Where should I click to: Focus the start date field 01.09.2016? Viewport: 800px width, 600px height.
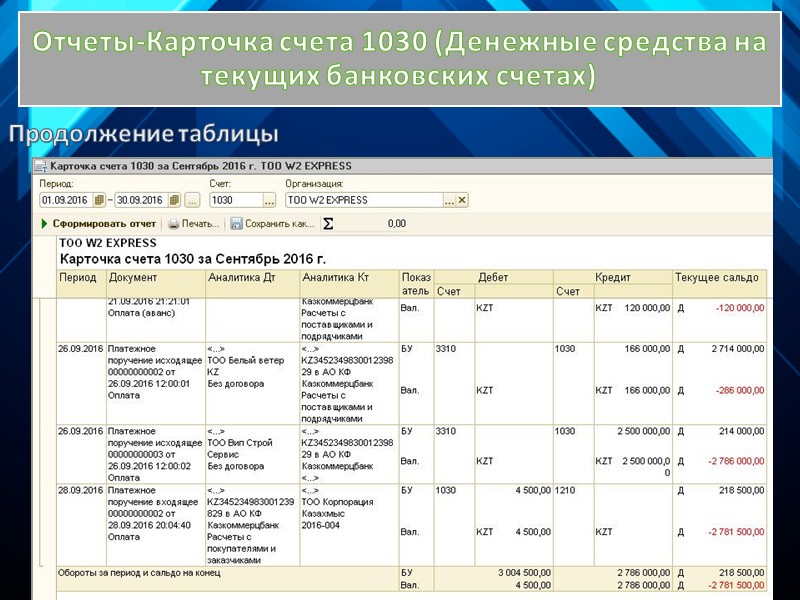click(66, 200)
